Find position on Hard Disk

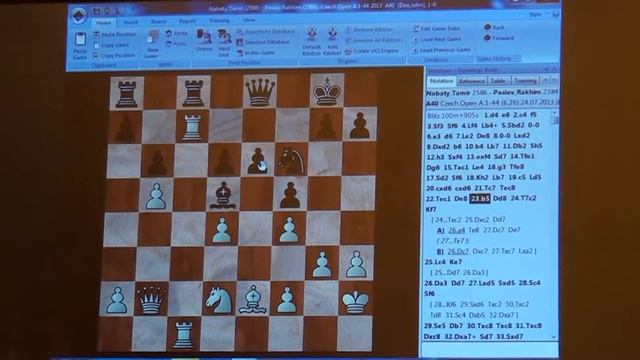224,42
